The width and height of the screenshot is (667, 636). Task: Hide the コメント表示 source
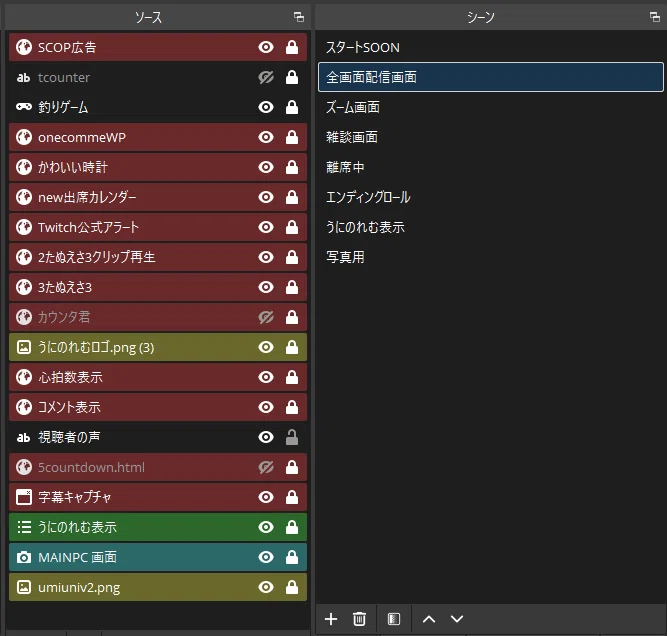pyautogui.click(x=266, y=407)
